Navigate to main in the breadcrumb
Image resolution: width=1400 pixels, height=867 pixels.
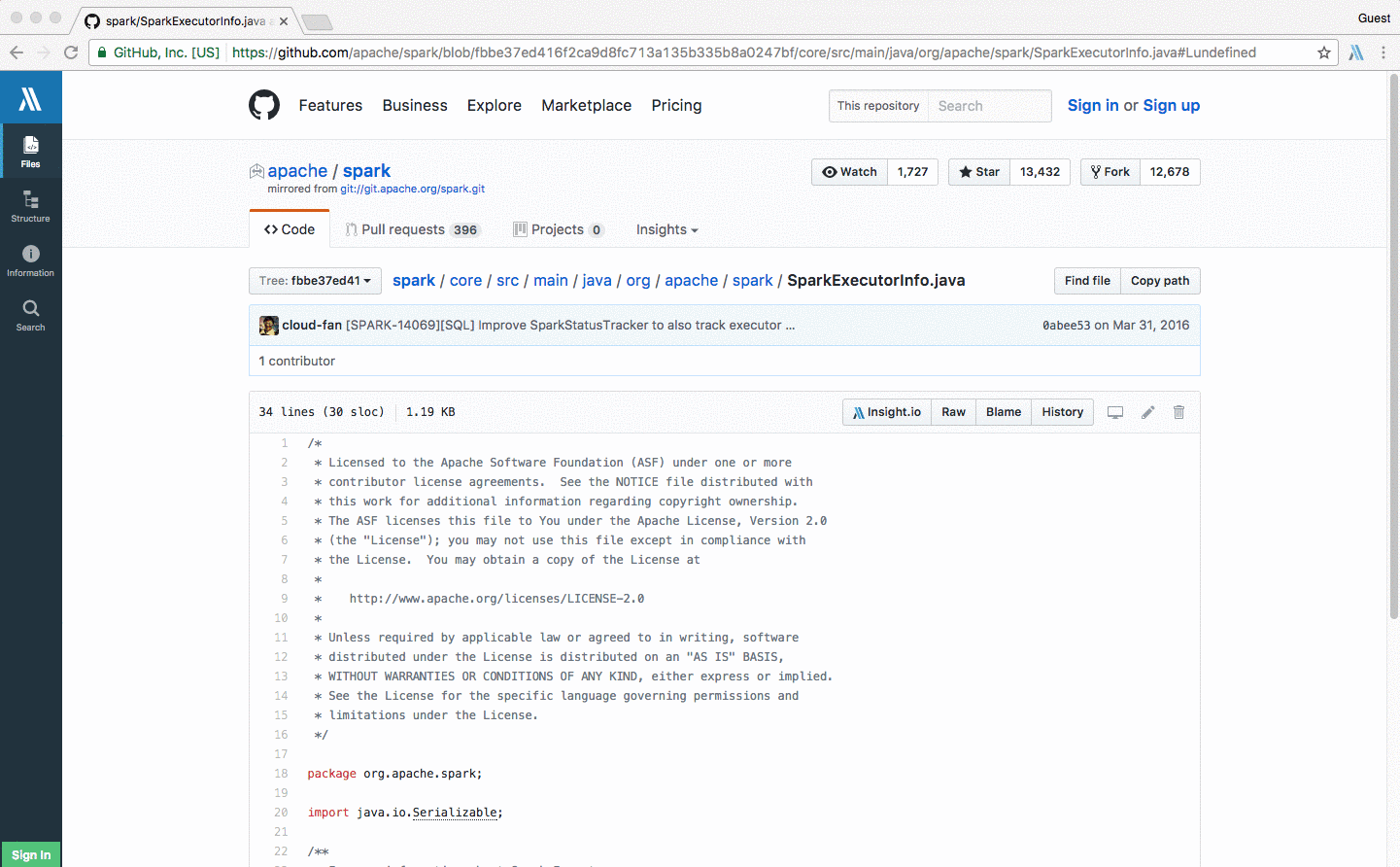(x=551, y=281)
